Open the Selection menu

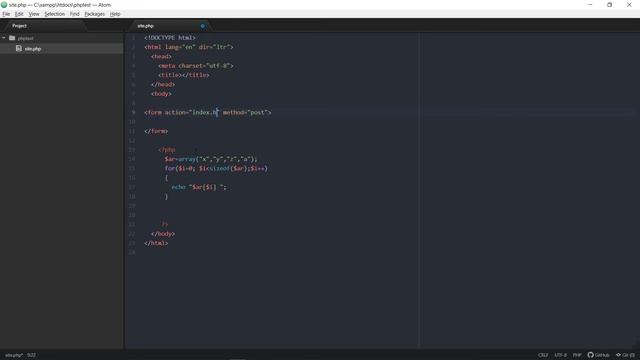[x=55, y=14]
